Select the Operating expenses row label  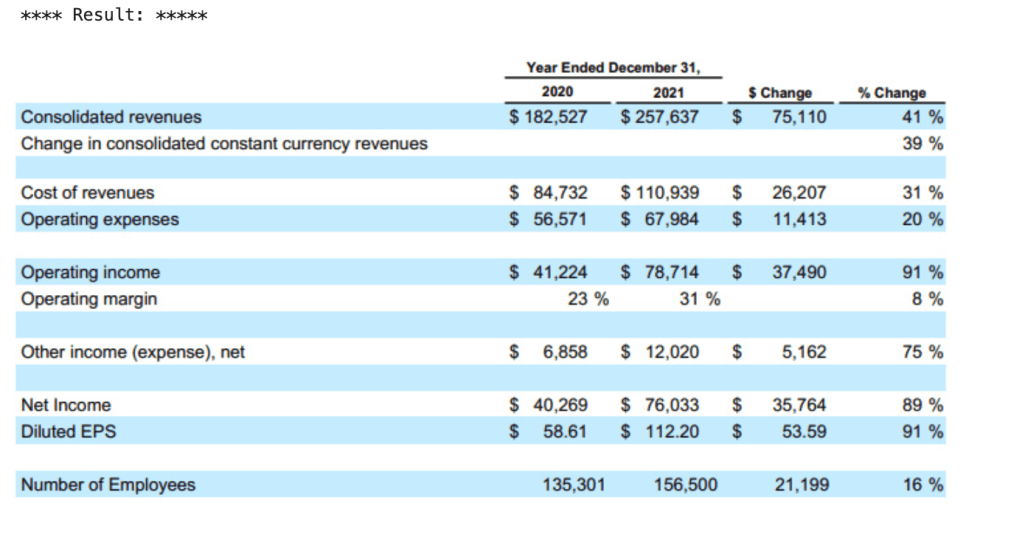100,219
